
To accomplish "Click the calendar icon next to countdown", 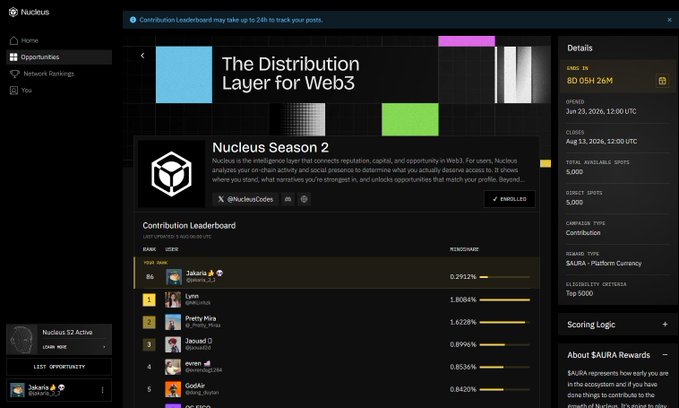I will 662,81.
